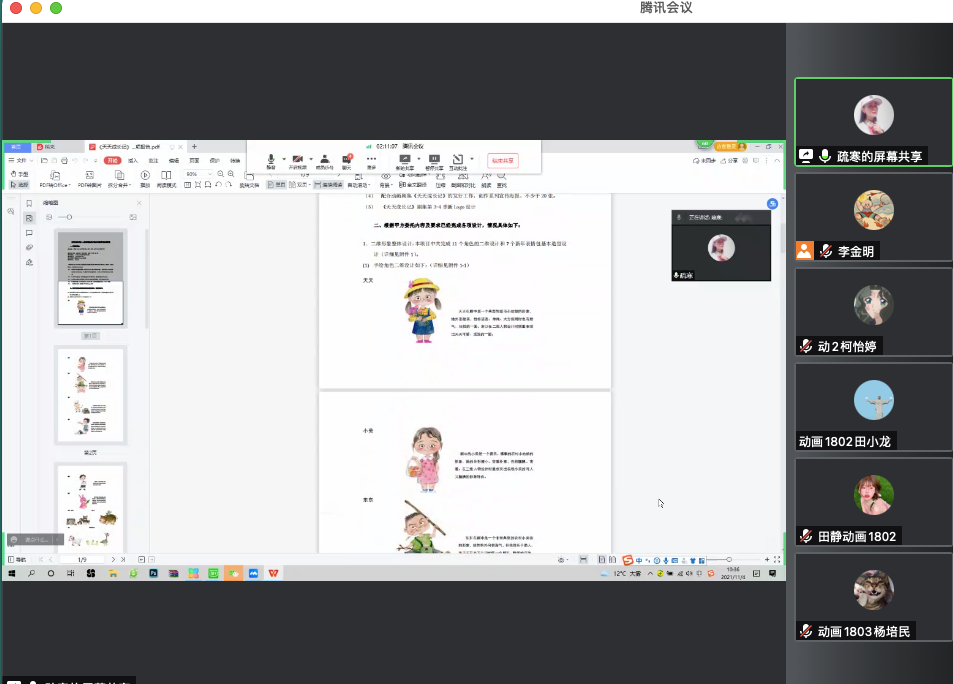Expand camera options arrow beside video icon
The width and height of the screenshot is (953, 684).
tap(311, 159)
